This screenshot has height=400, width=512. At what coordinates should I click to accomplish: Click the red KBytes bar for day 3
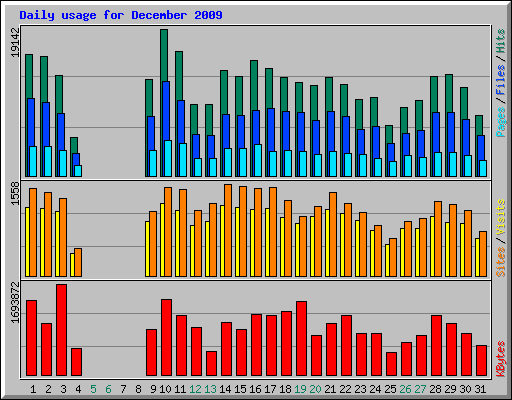point(61,330)
